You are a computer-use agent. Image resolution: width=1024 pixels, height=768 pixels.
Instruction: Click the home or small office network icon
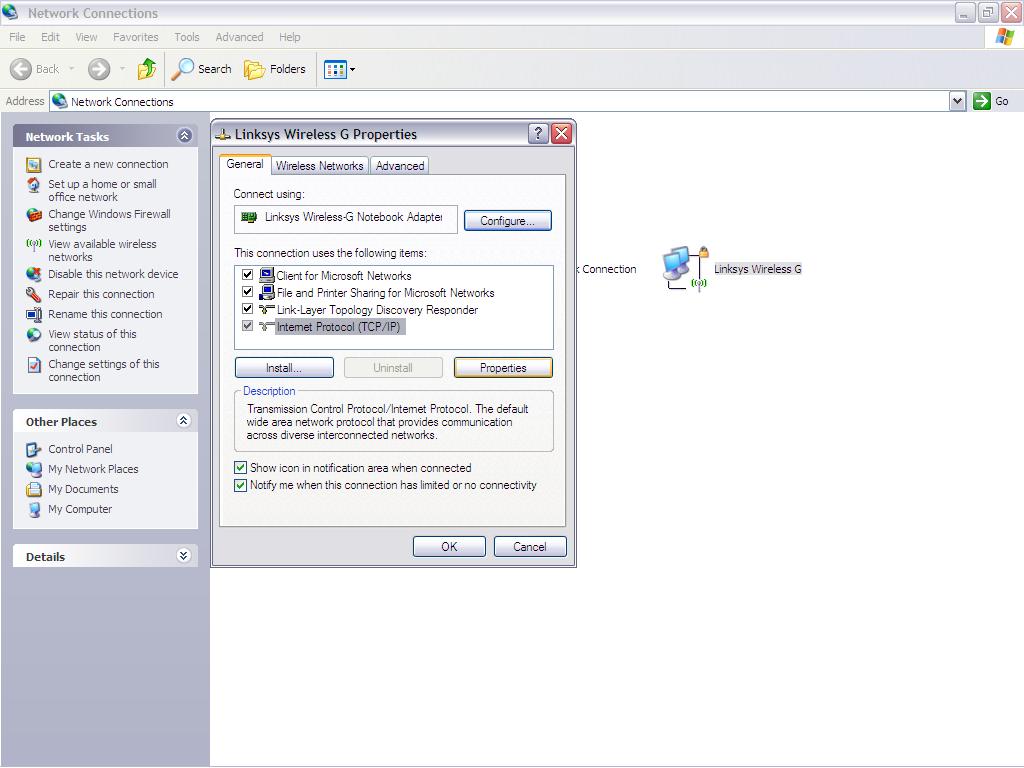[x=34, y=185]
